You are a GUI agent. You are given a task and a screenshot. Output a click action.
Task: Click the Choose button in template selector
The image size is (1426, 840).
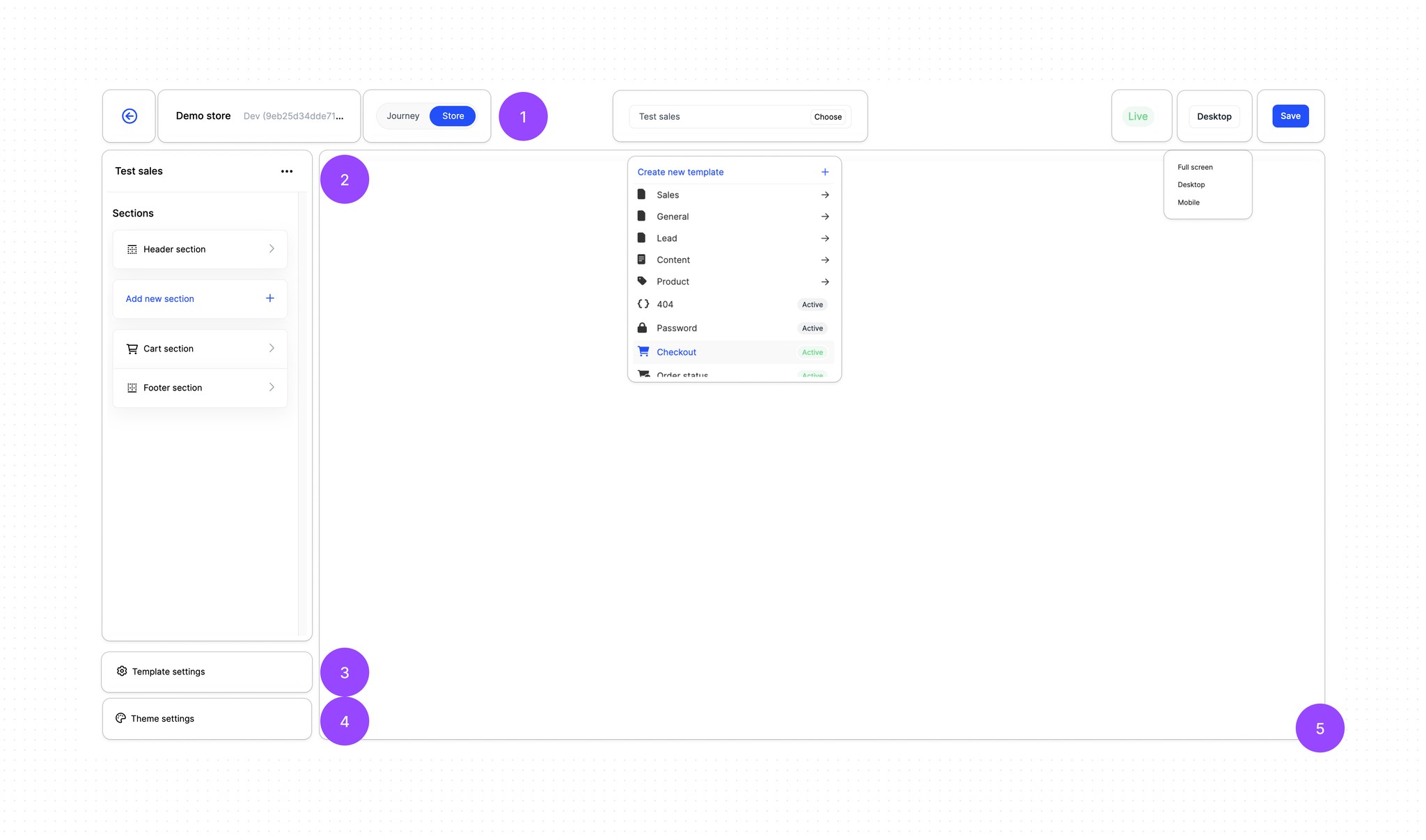828,117
